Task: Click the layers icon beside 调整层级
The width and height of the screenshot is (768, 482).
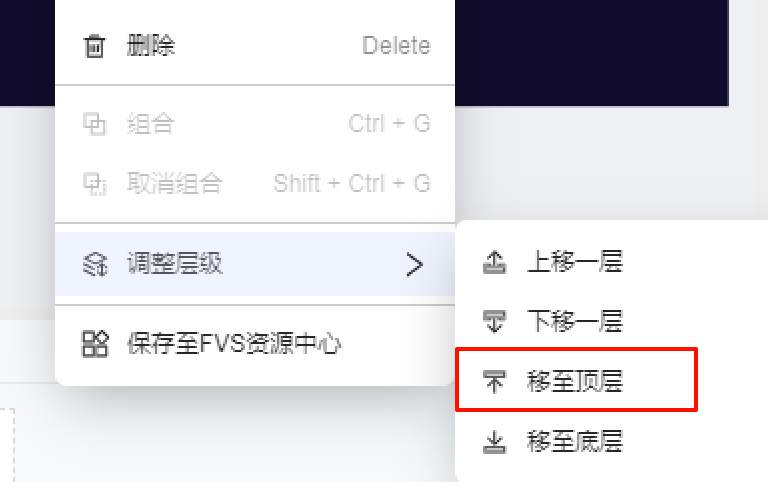Action: tap(95, 265)
